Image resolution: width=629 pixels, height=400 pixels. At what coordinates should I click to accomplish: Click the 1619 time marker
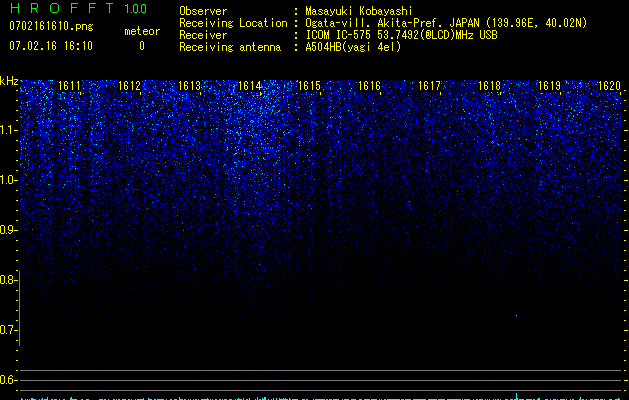(549, 86)
